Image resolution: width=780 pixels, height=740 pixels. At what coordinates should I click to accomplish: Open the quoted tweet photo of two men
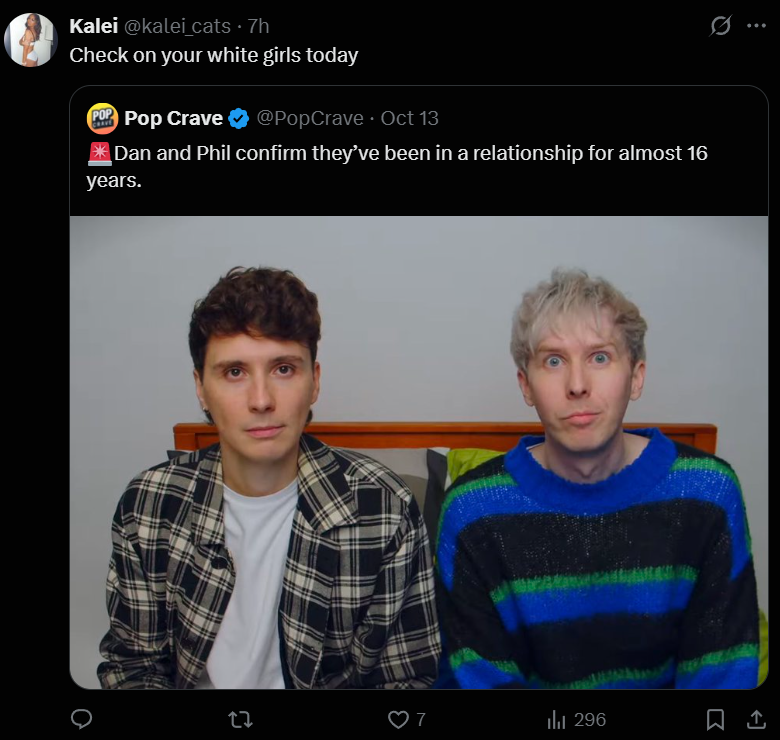pos(419,452)
